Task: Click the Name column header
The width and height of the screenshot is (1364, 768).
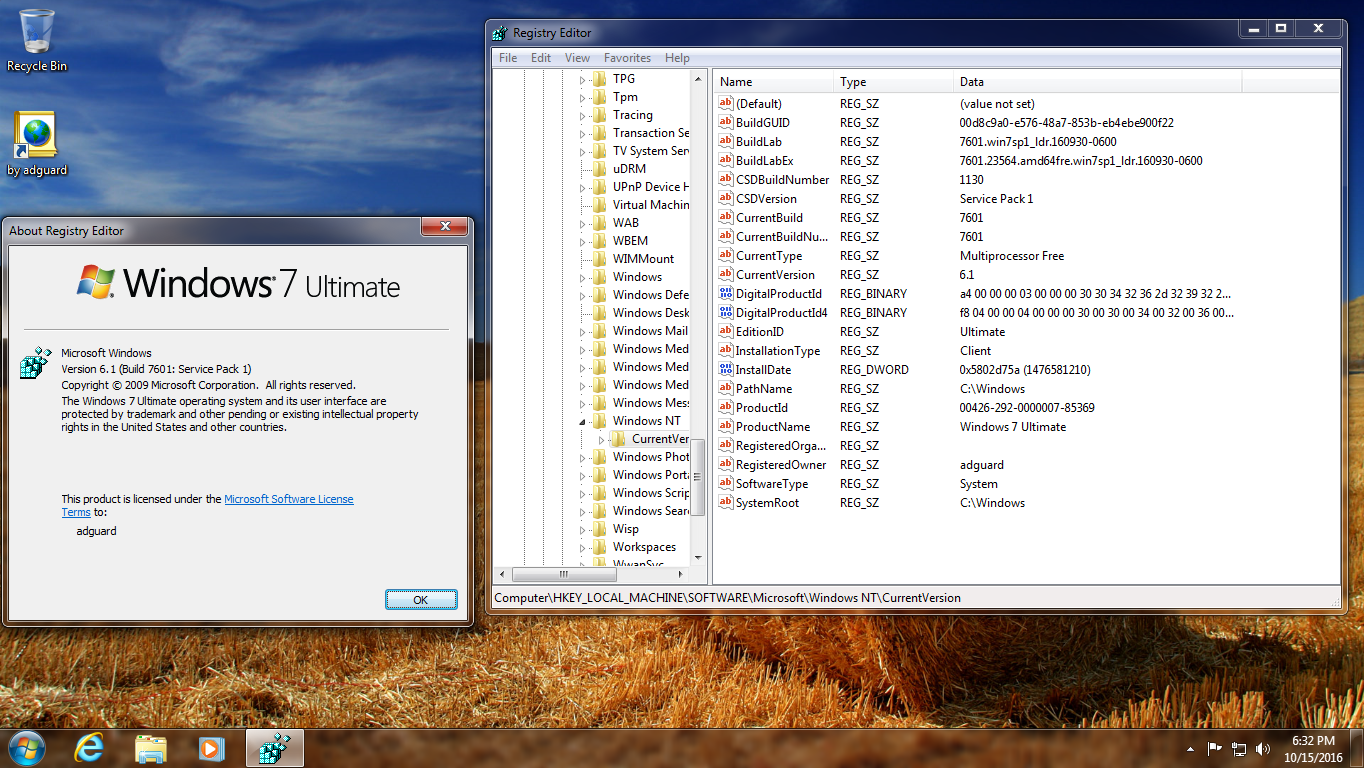Action: tap(773, 82)
